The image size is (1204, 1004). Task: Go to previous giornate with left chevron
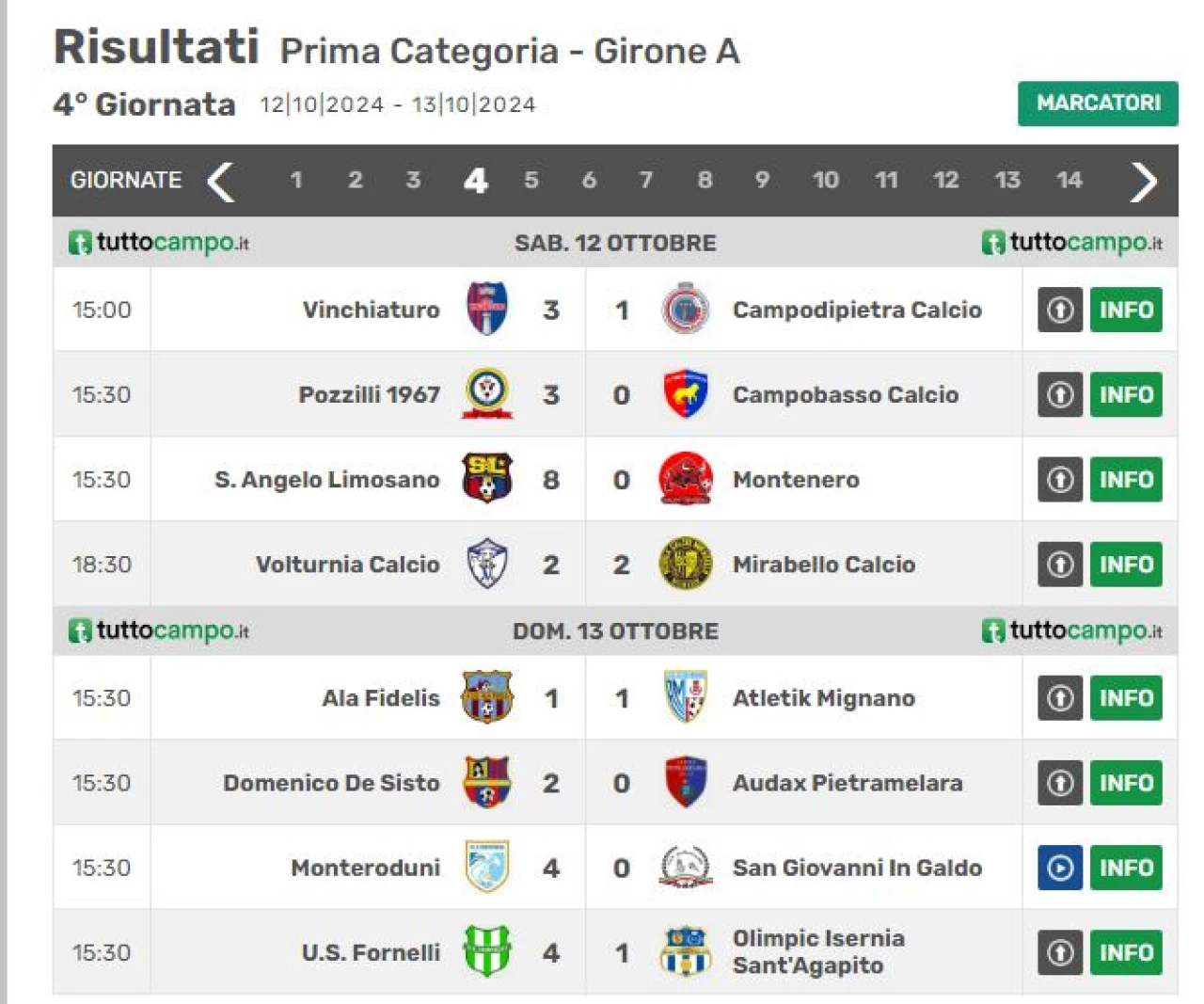coord(220,182)
